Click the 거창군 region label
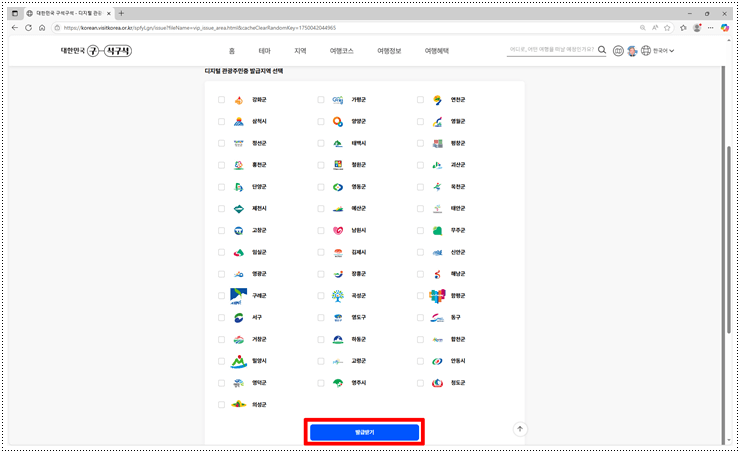740x453 pixels. pos(259,340)
